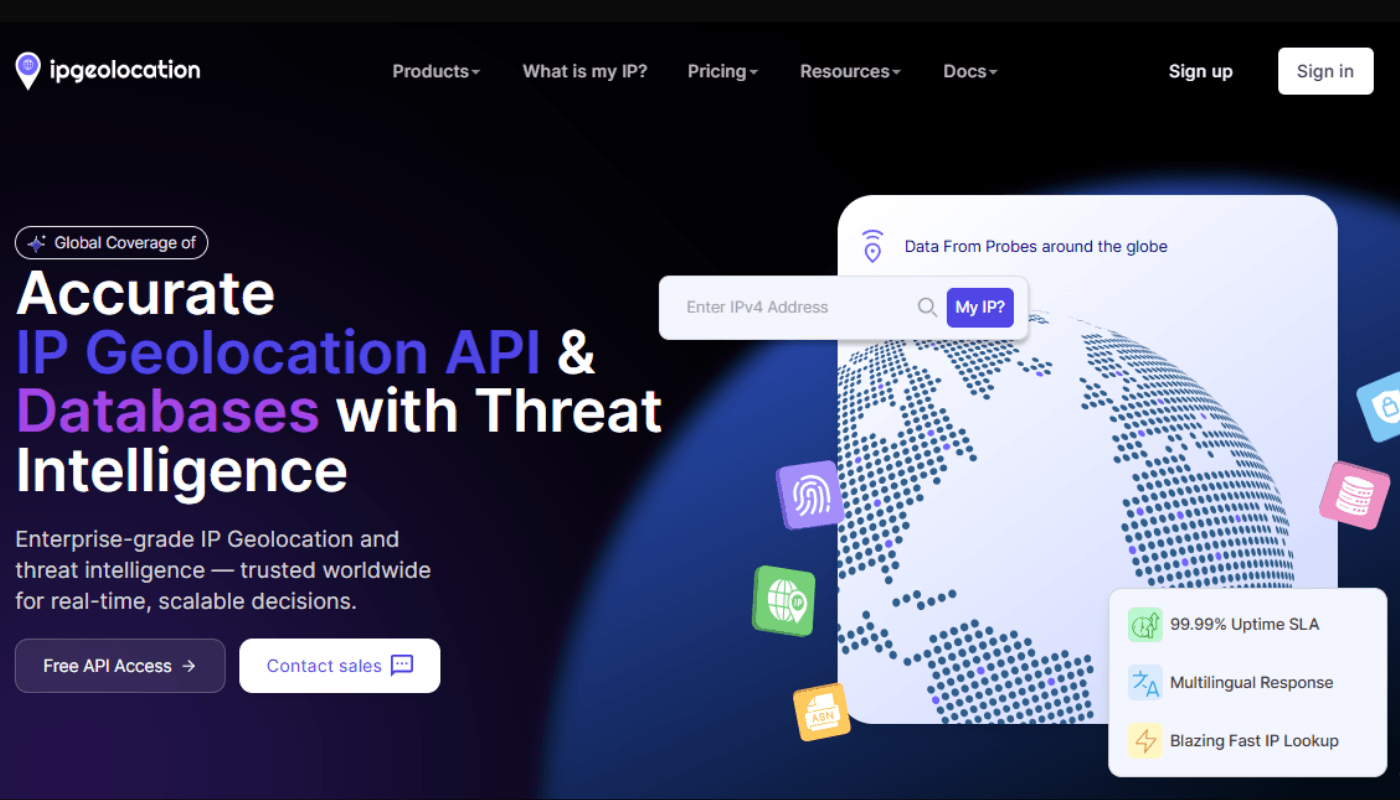Click the Sign up link
Screen dimensions: 1400x800
coord(1201,71)
